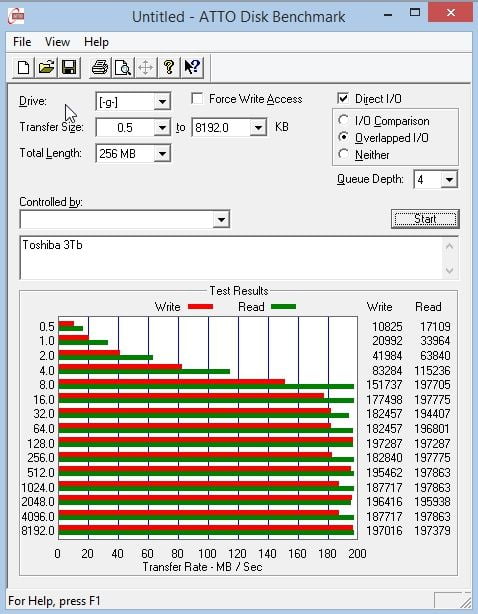
Task: Click write value 151737
Action: pos(384,385)
